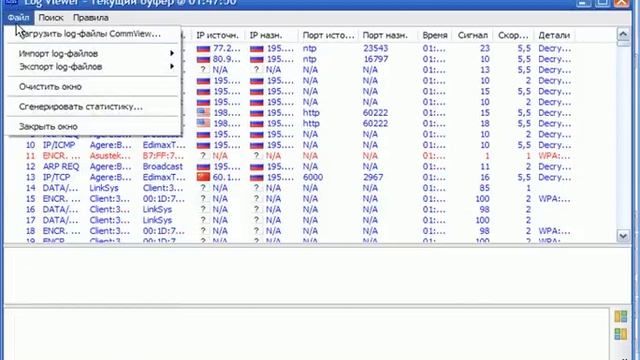This screenshot has height=360, width=640.
Task: Sort by Порт исто... column header
Action: click(328, 36)
